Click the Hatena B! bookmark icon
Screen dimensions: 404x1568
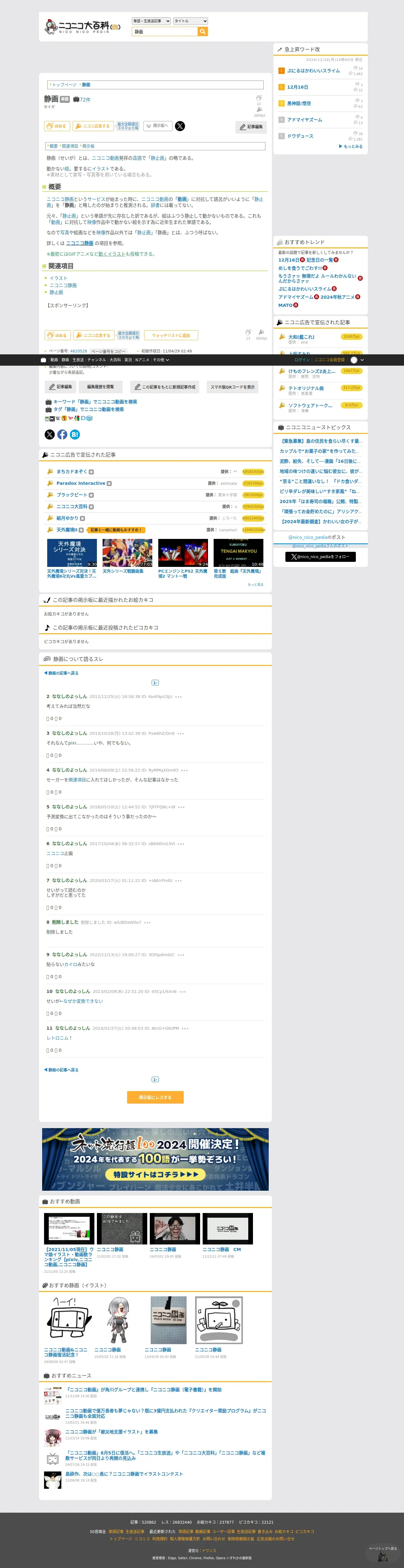click(75, 435)
